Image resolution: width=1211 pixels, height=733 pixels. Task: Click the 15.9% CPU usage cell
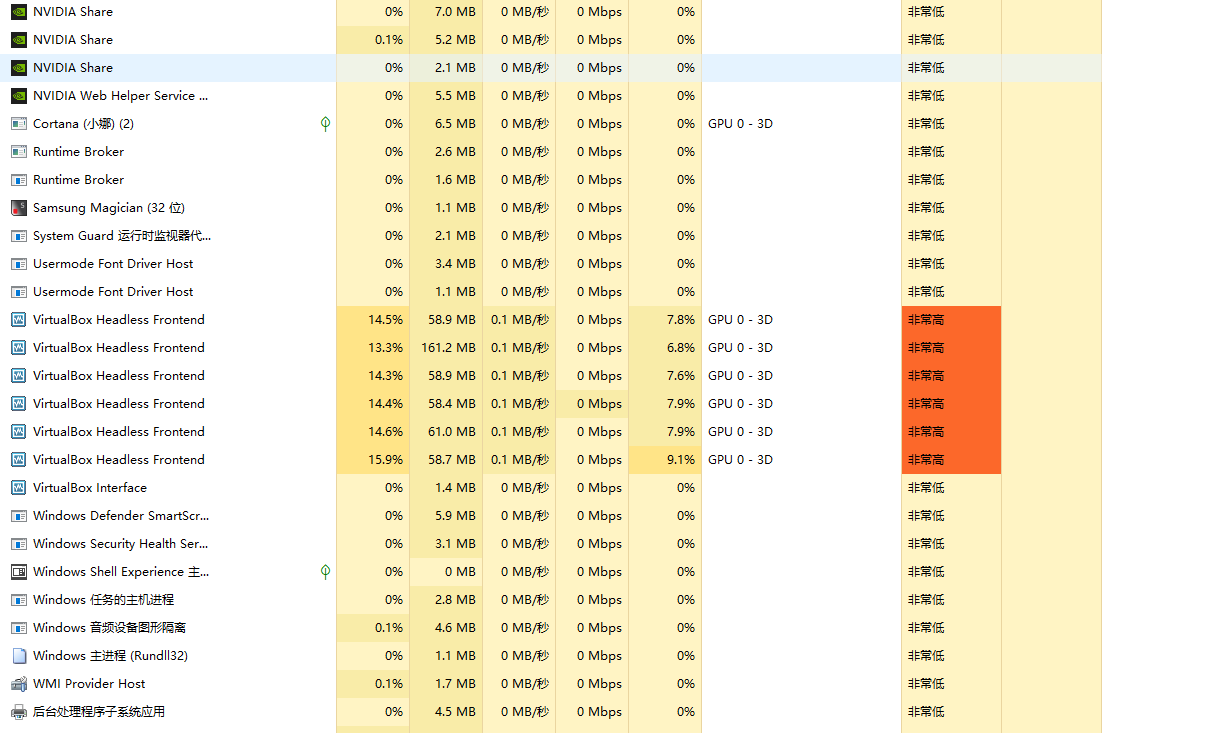[385, 460]
